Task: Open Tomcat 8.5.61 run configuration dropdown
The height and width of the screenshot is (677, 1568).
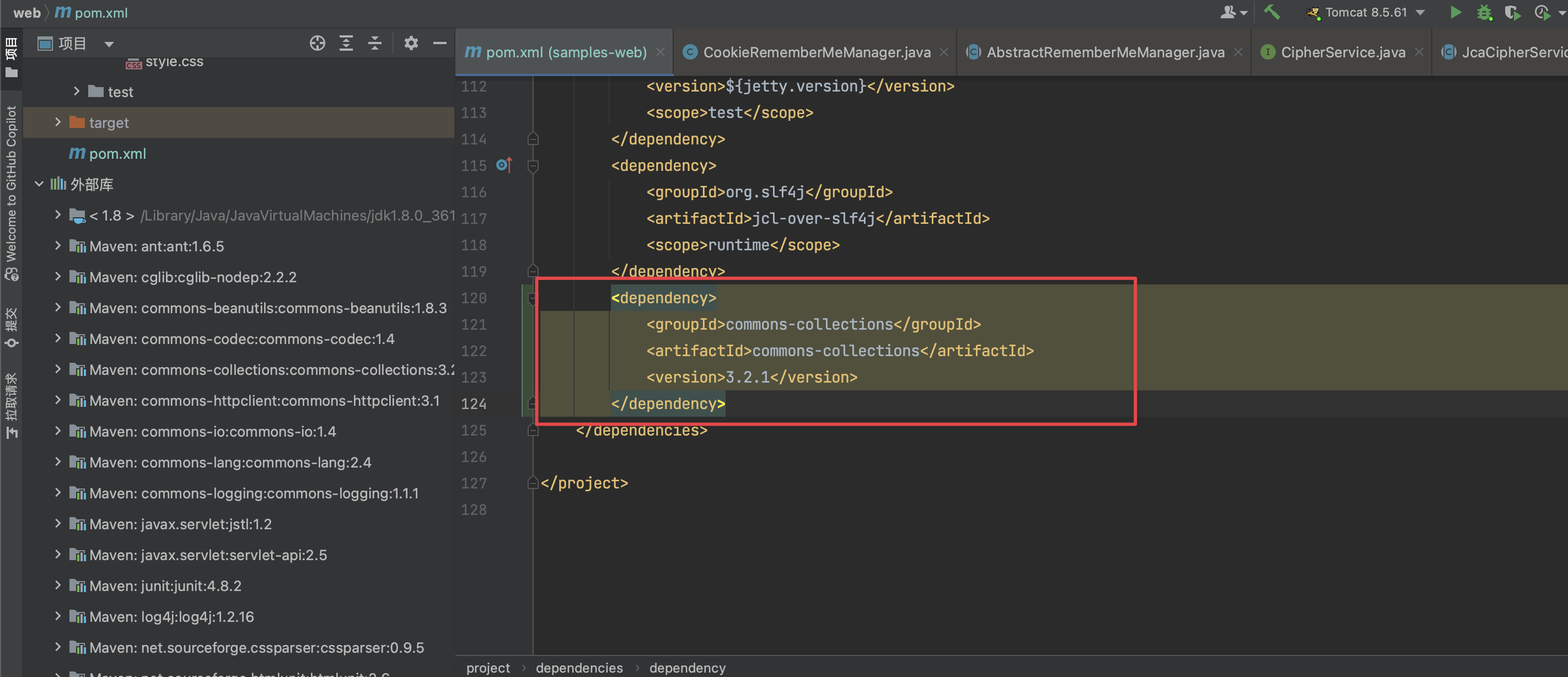Action: pos(1365,12)
